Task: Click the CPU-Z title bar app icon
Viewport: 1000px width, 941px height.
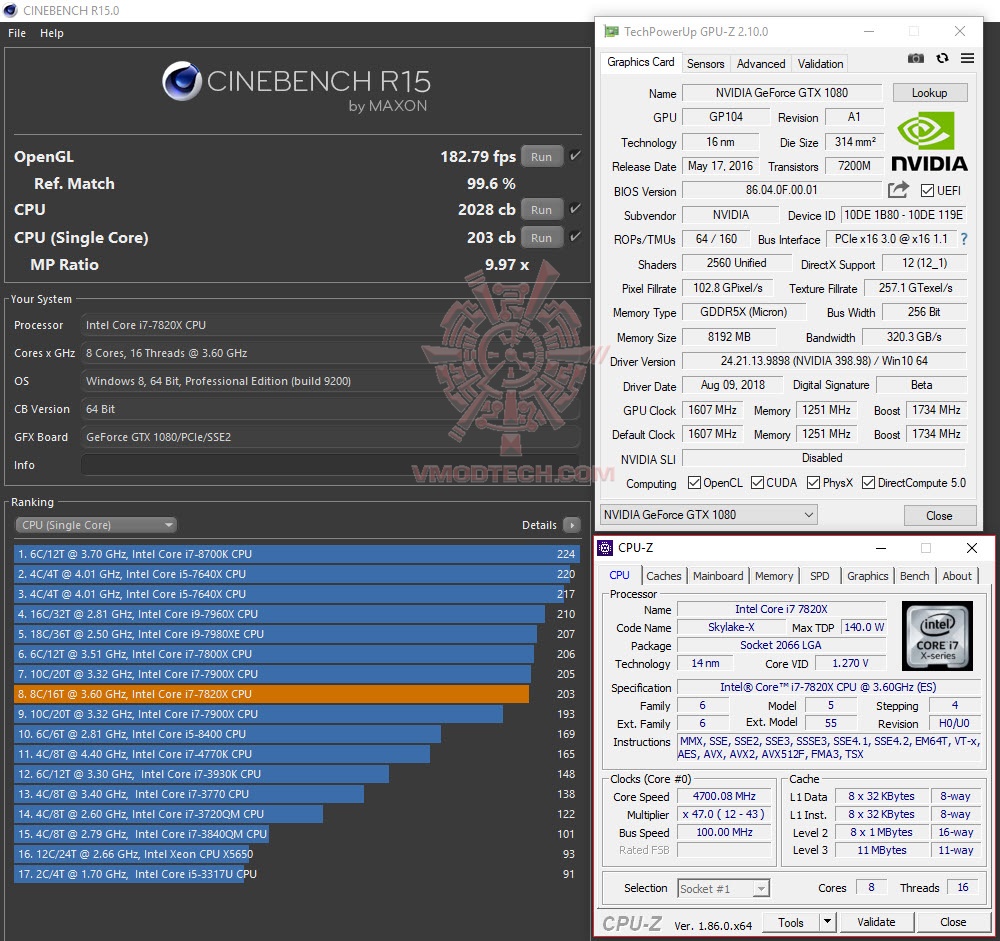Action: click(x=605, y=547)
